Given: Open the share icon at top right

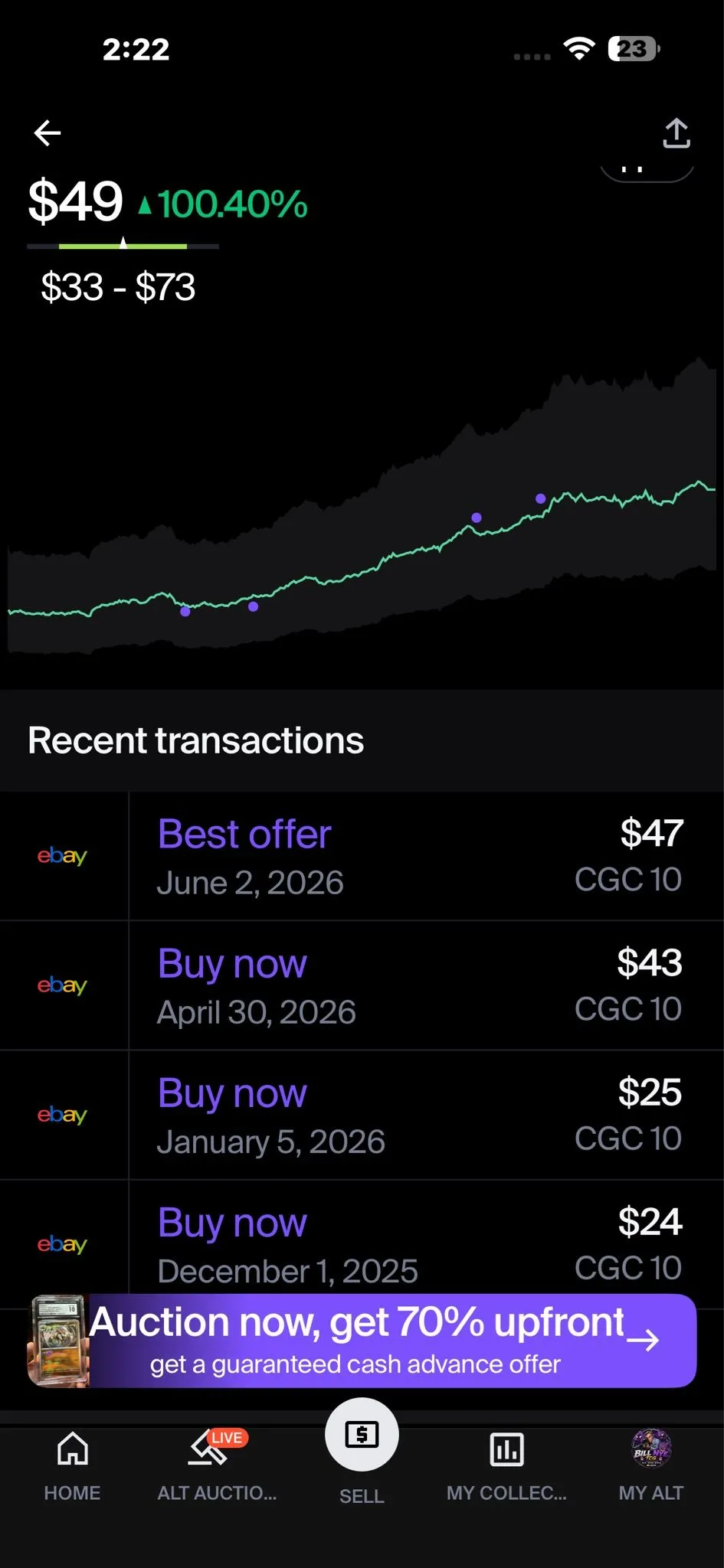Looking at the screenshot, I should pyautogui.click(x=676, y=133).
